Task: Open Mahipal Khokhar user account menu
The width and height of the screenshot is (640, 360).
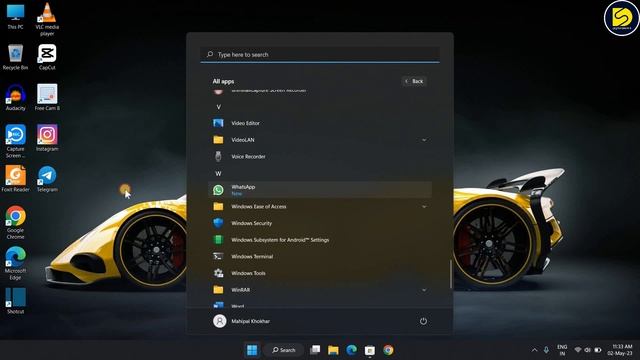Action: tap(241, 321)
